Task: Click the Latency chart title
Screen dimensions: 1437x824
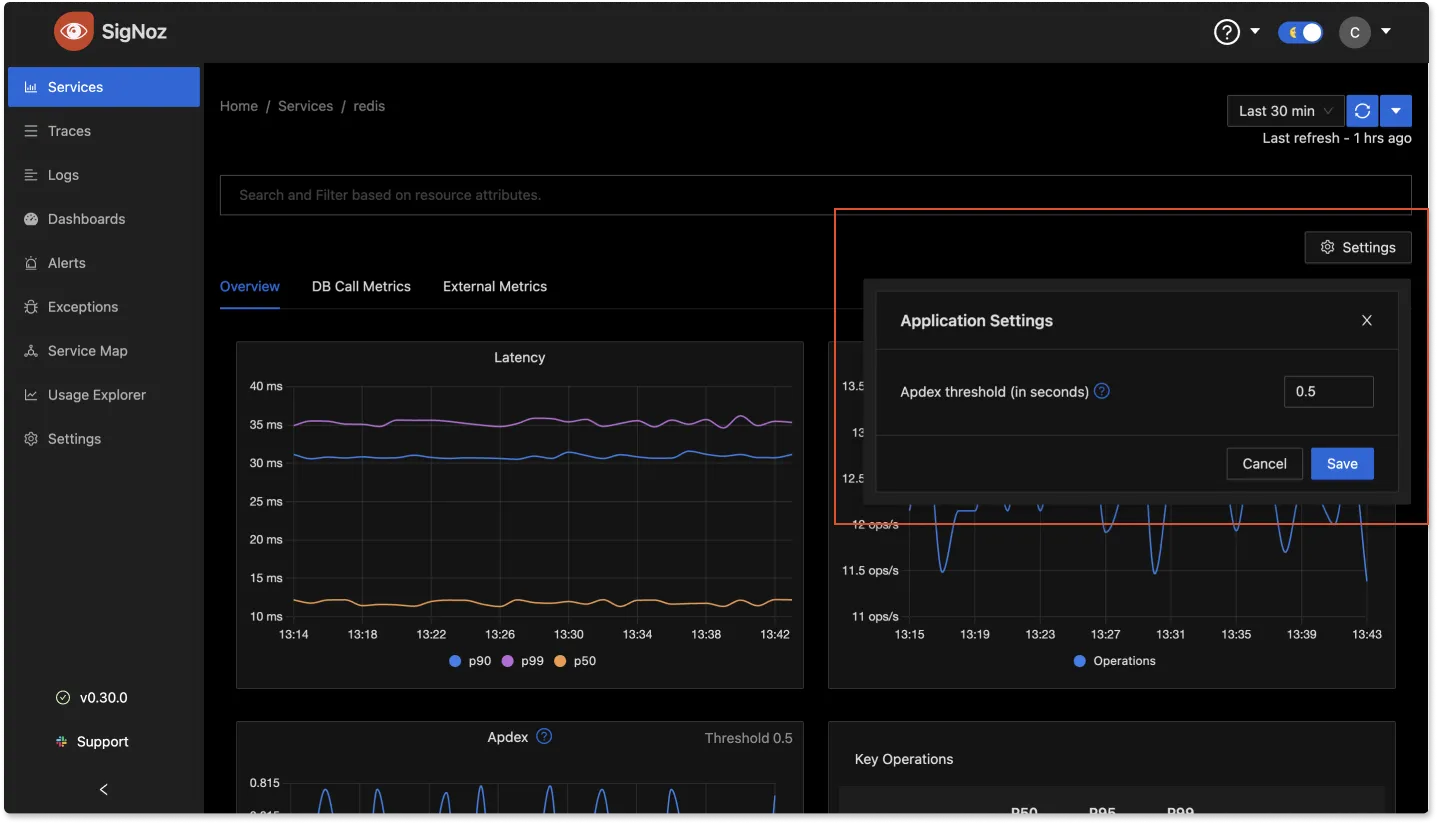Action: tap(519, 357)
